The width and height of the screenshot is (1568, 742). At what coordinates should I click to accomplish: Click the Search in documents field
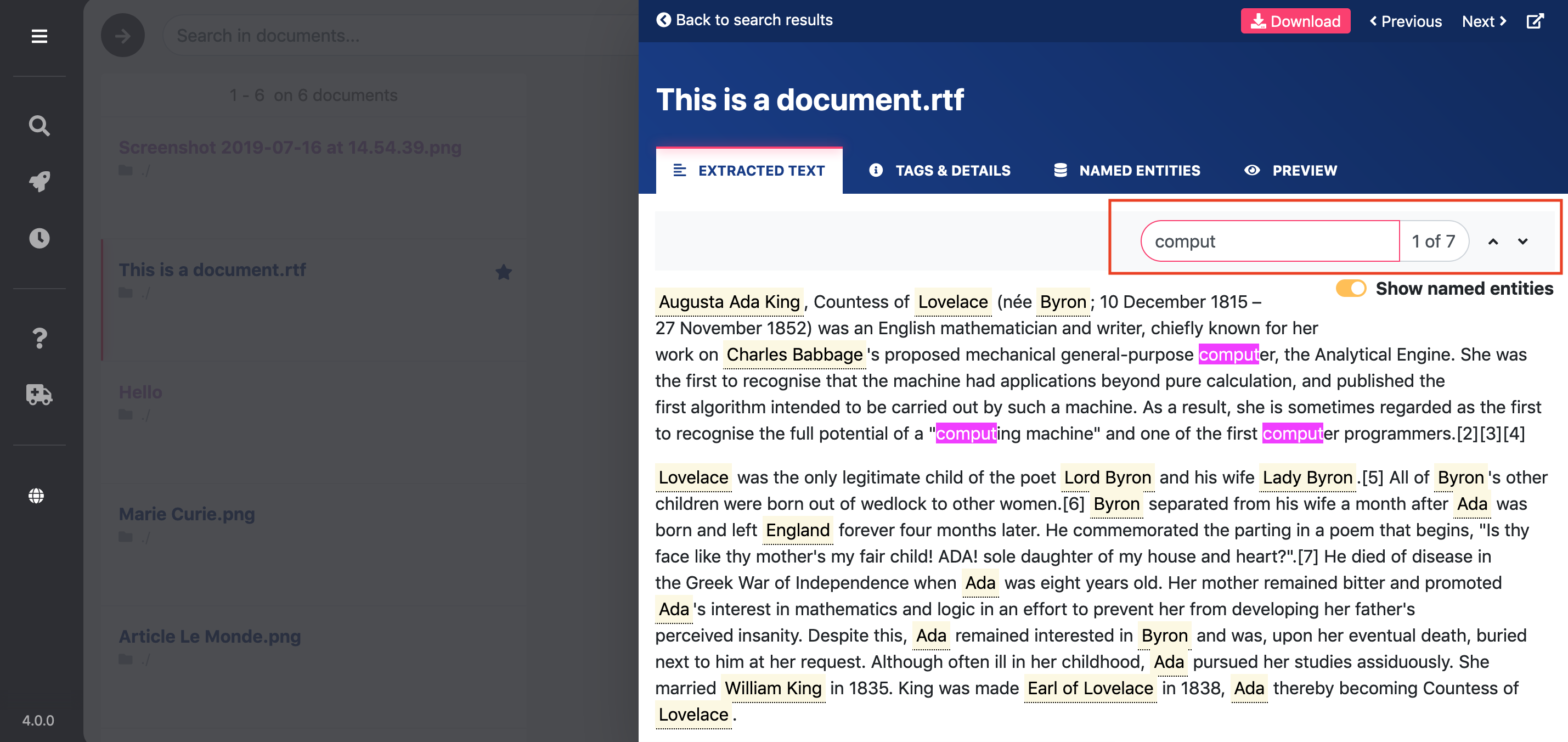402,35
